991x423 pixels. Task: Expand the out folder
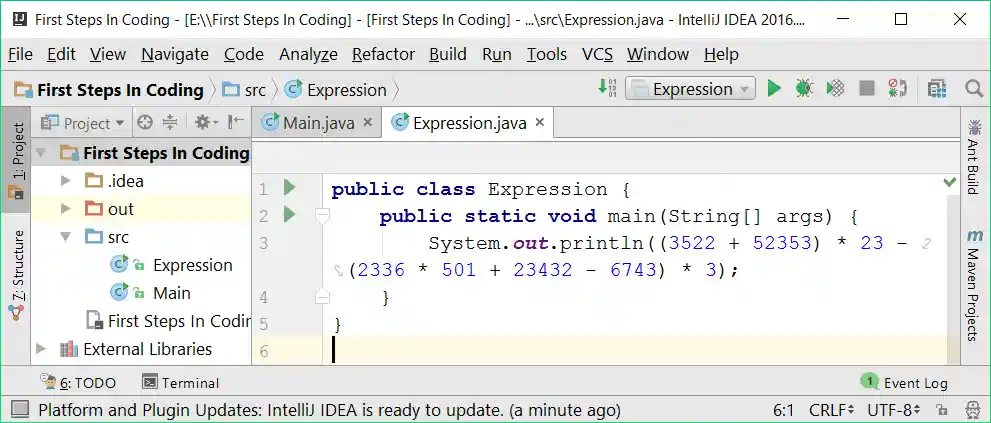65,209
